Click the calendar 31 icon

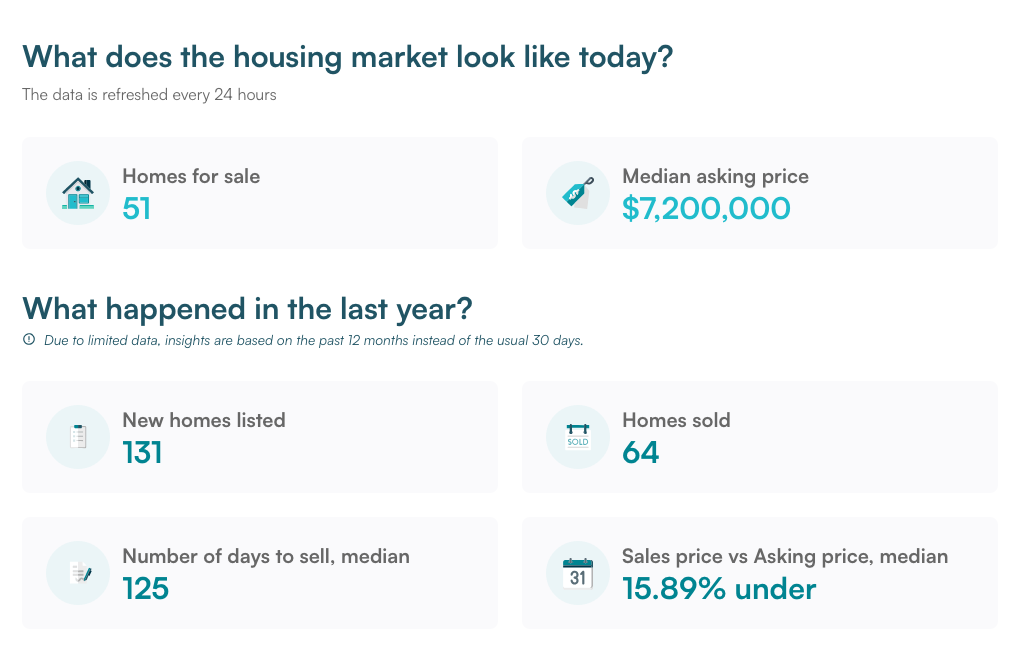click(578, 573)
